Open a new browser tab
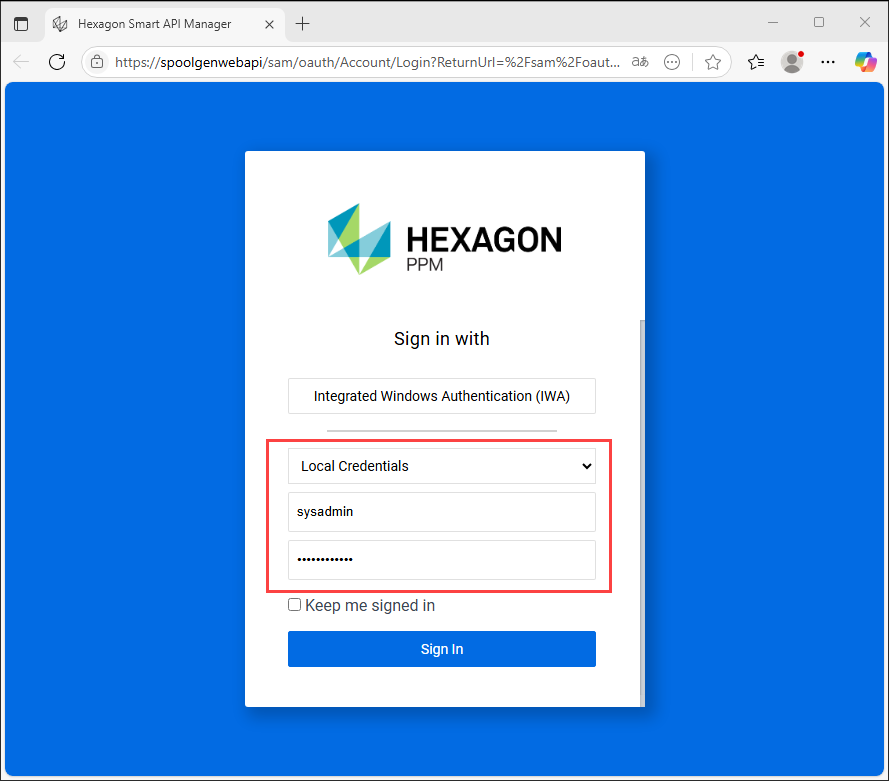 [x=303, y=24]
